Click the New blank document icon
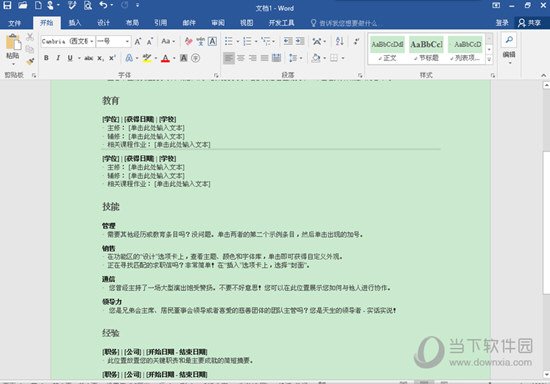 [x=38, y=5]
